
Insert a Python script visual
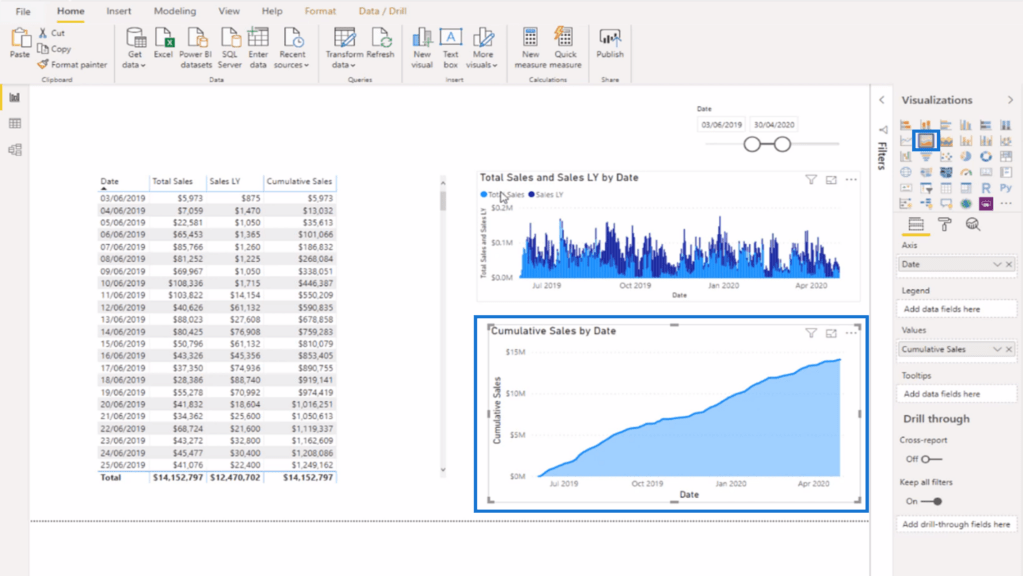point(1006,188)
